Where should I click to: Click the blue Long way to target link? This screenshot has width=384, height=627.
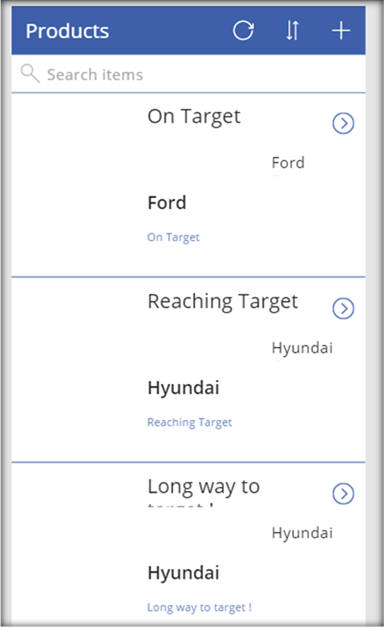199,608
